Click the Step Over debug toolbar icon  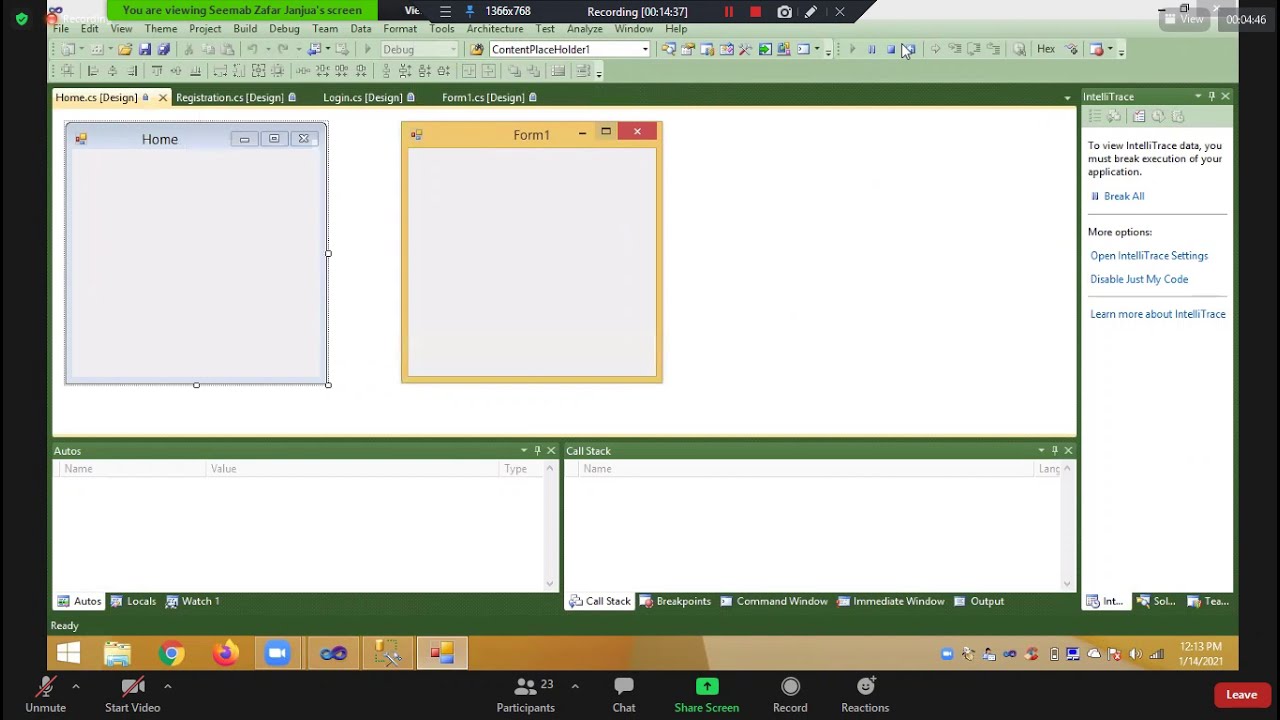[973, 49]
